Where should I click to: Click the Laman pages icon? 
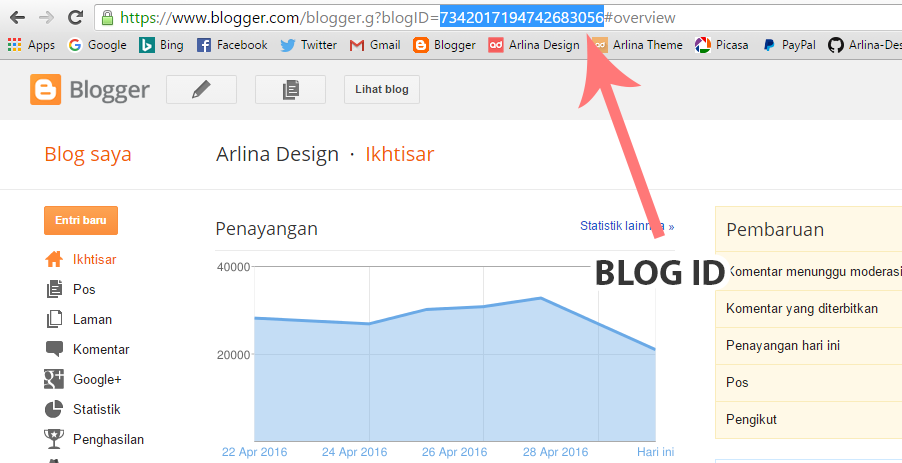pyautogui.click(x=54, y=319)
